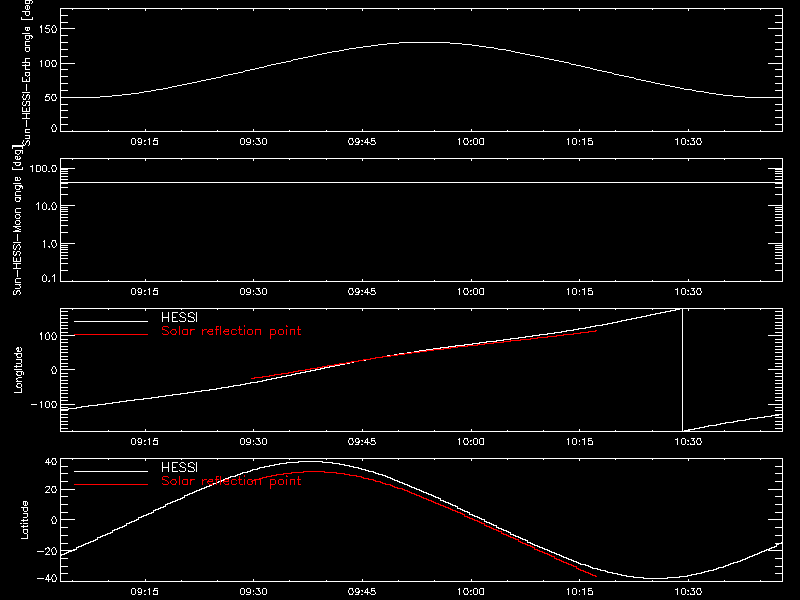Click 09:45 time label below Moon angle plot
The height and width of the screenshot is (600, 800).
coord(362,292)
